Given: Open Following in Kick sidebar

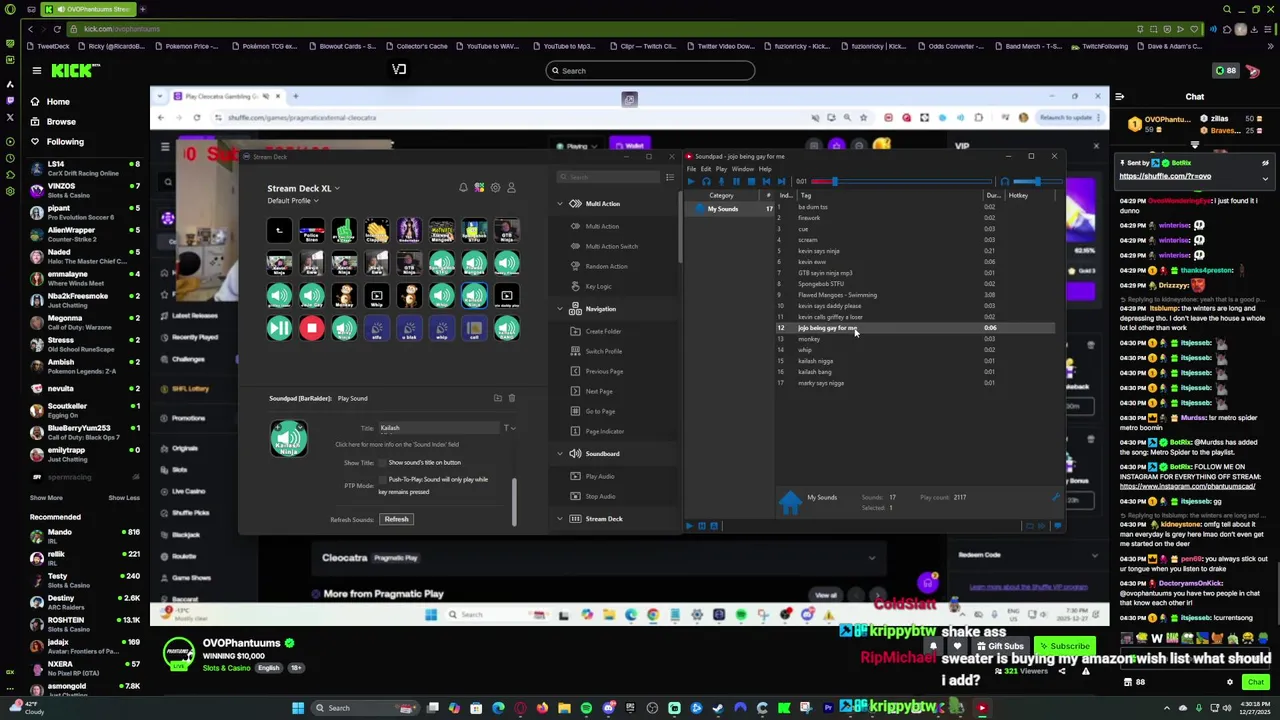Looking at the screenshot, I should (x=65, y=142).
